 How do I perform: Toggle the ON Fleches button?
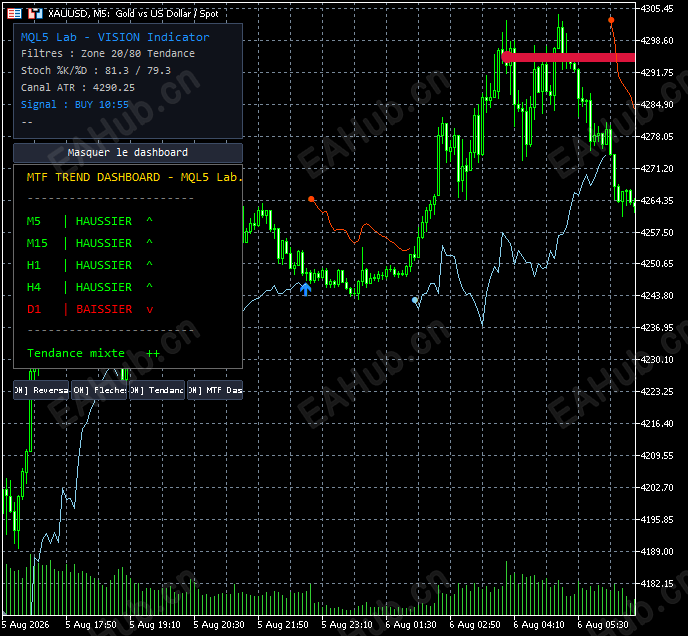[99, 390]
